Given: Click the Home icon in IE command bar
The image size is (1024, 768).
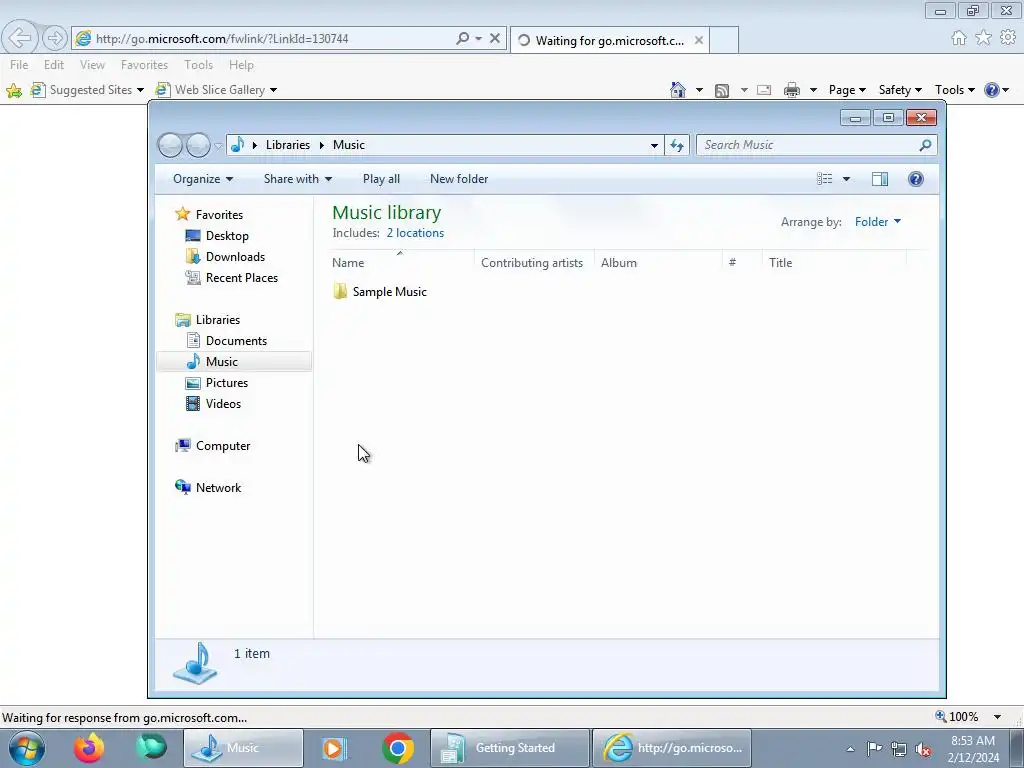Looking at the screenshot, I should [x=678, y=90].
